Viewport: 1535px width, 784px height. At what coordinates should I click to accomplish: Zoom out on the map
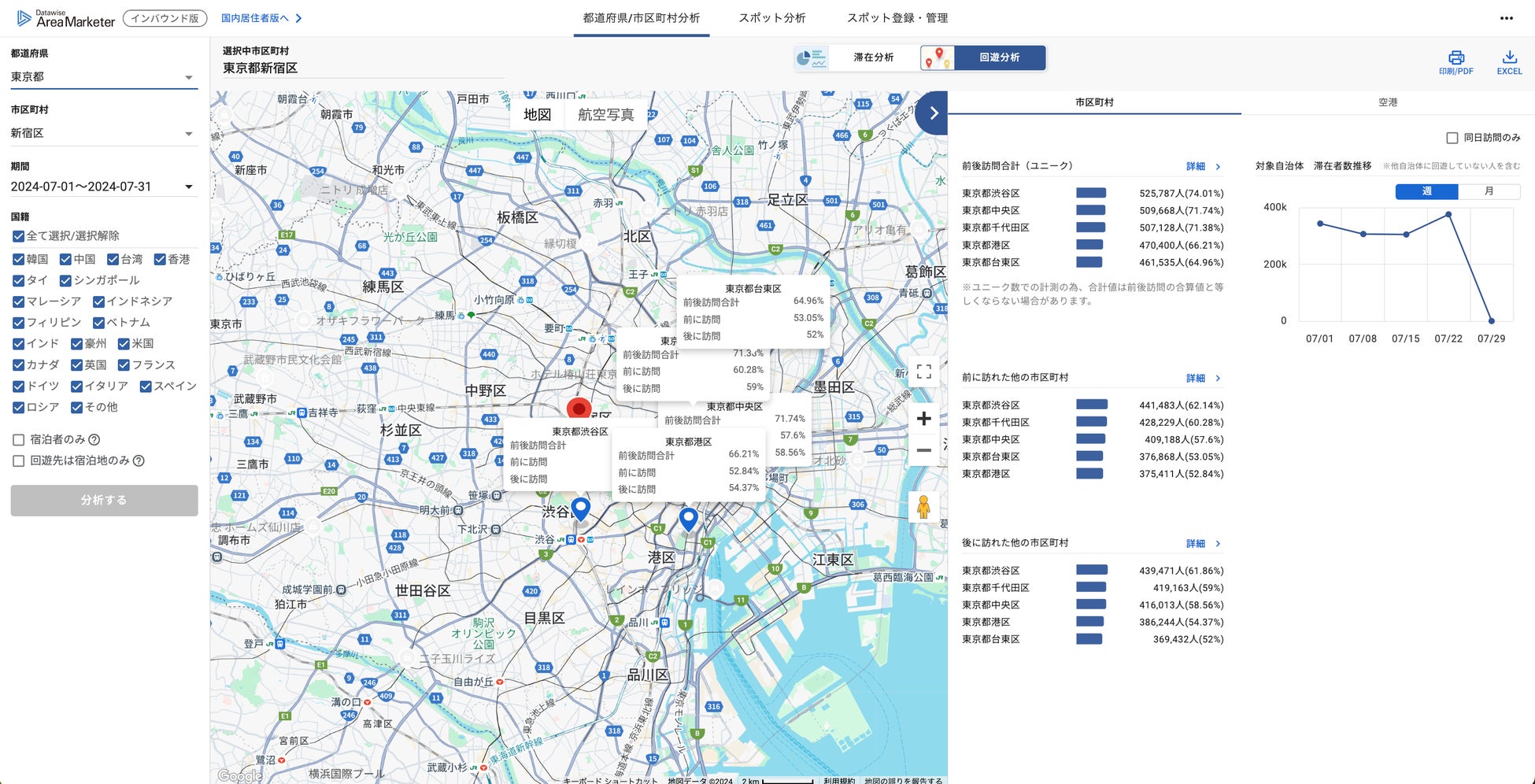tap(924, 450)
